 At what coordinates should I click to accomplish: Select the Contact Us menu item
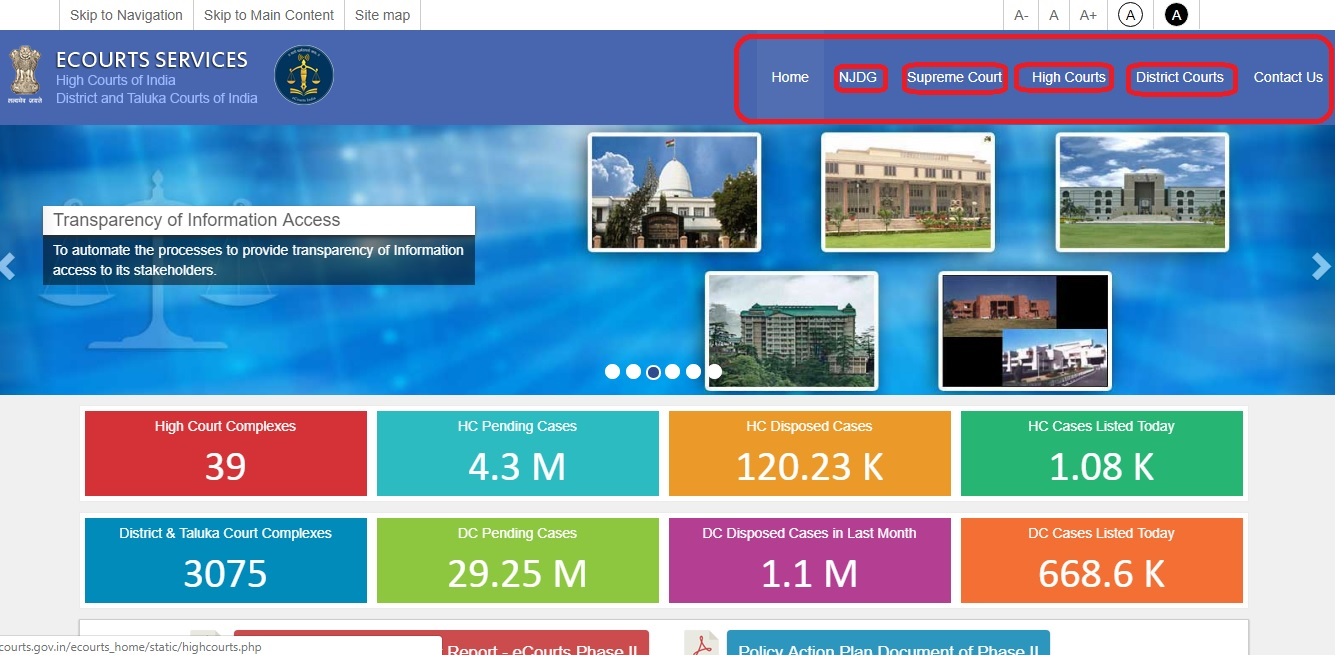click(x=1288, y=77)
